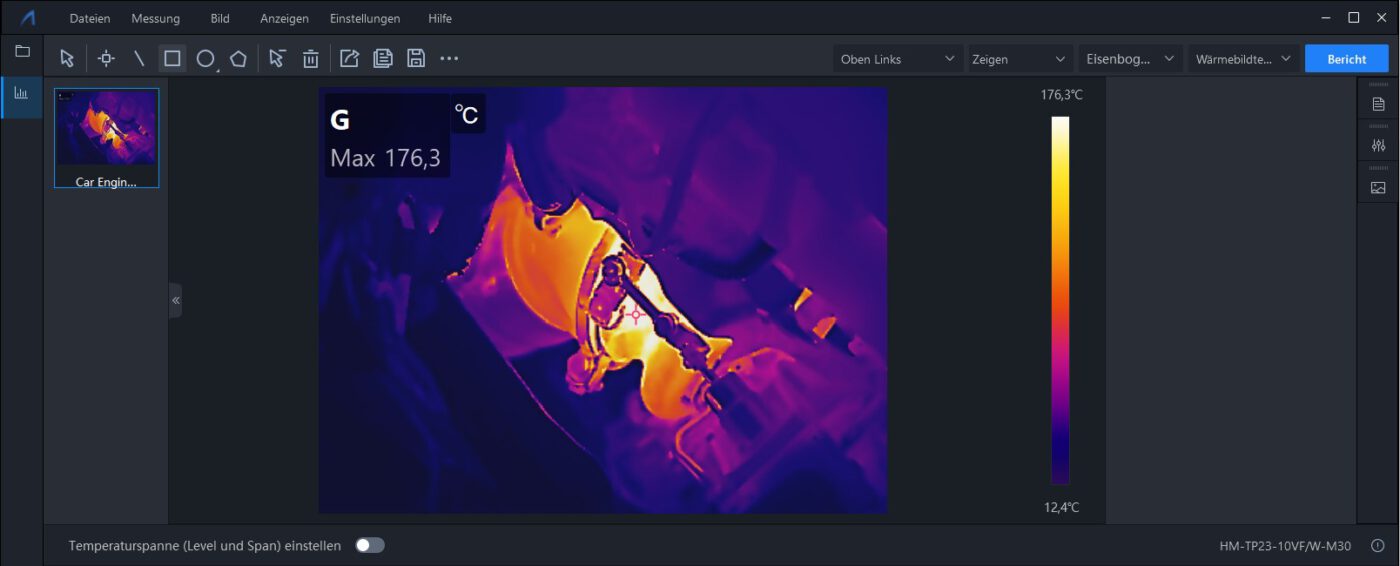Viewport: 1400px width, 566px height.
Task: Click the copy documents icon
Action: pyautogui.click(x=383, y=59)
